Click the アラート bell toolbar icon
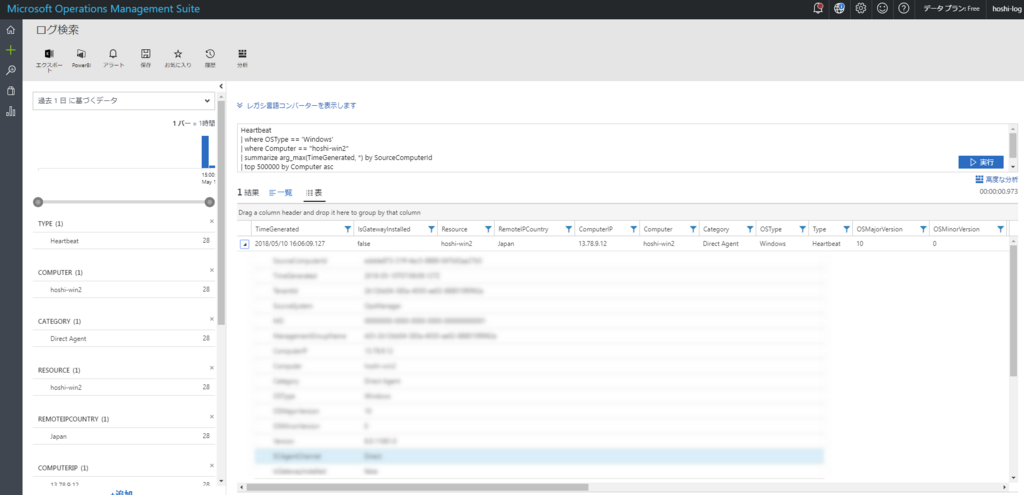This screenshot has width=1024, height=495. pos(113,54)
